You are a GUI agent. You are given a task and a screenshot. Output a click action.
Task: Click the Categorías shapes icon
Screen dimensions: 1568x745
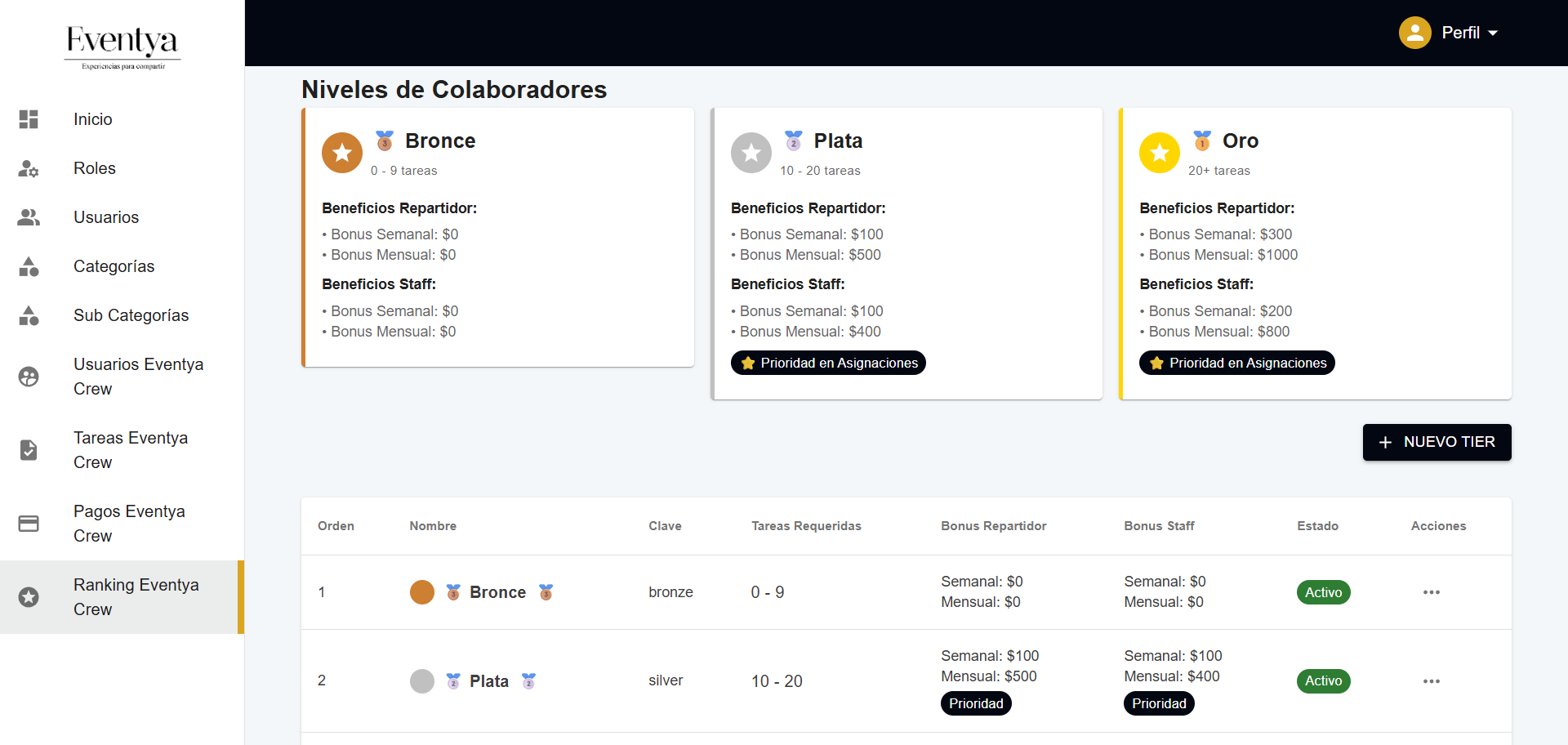tap(29, 266)
